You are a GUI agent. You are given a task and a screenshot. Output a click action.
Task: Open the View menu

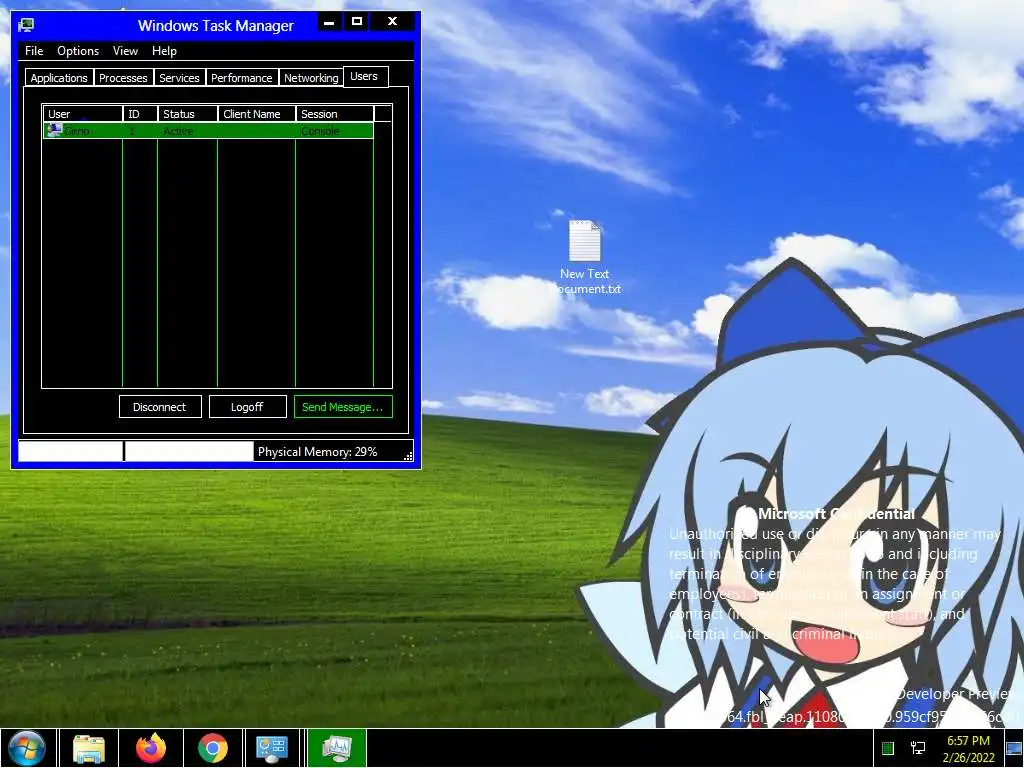tap(125, 51)
